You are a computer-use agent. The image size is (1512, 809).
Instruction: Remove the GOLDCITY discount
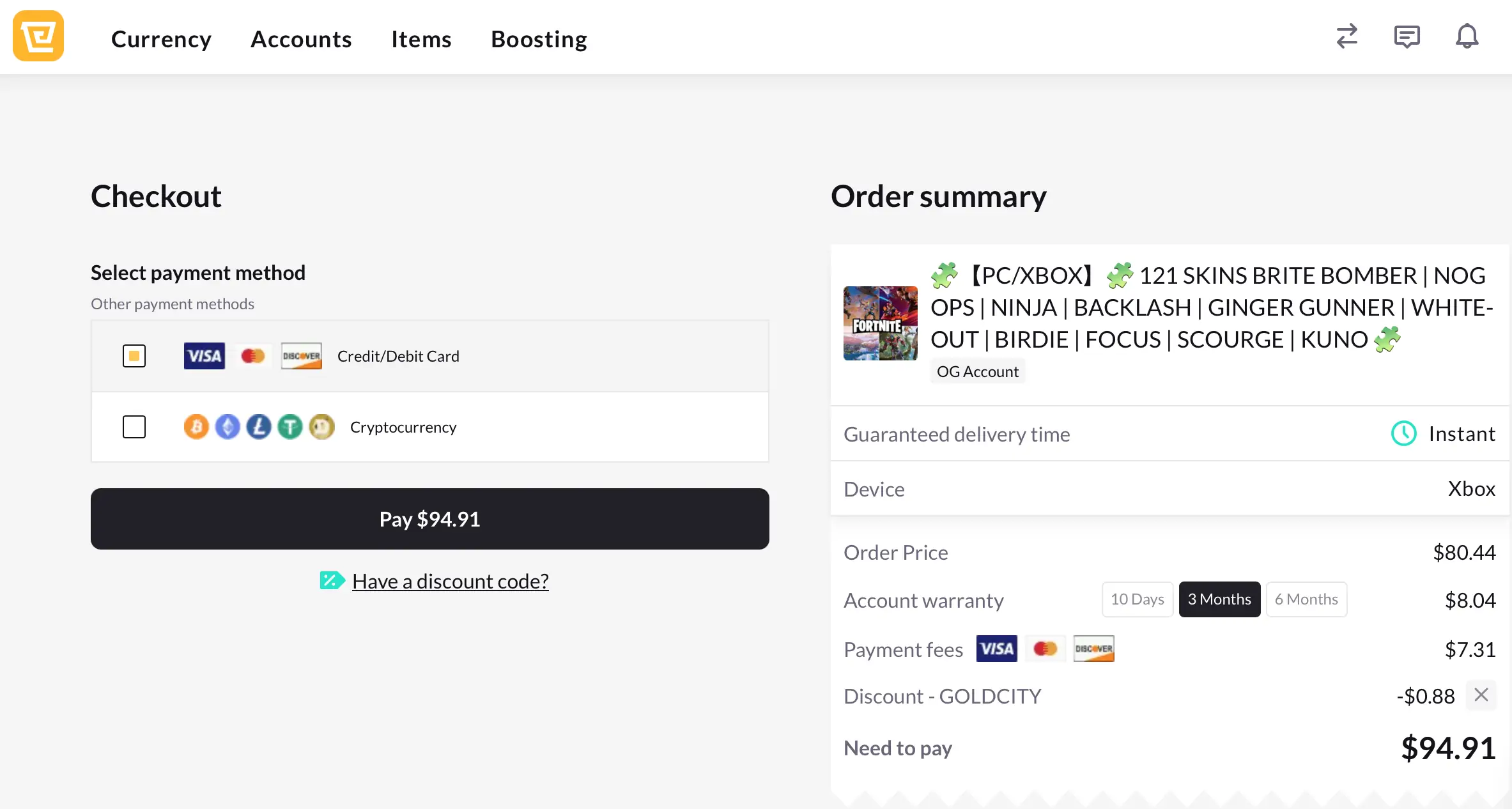(x=1481, y=695)
